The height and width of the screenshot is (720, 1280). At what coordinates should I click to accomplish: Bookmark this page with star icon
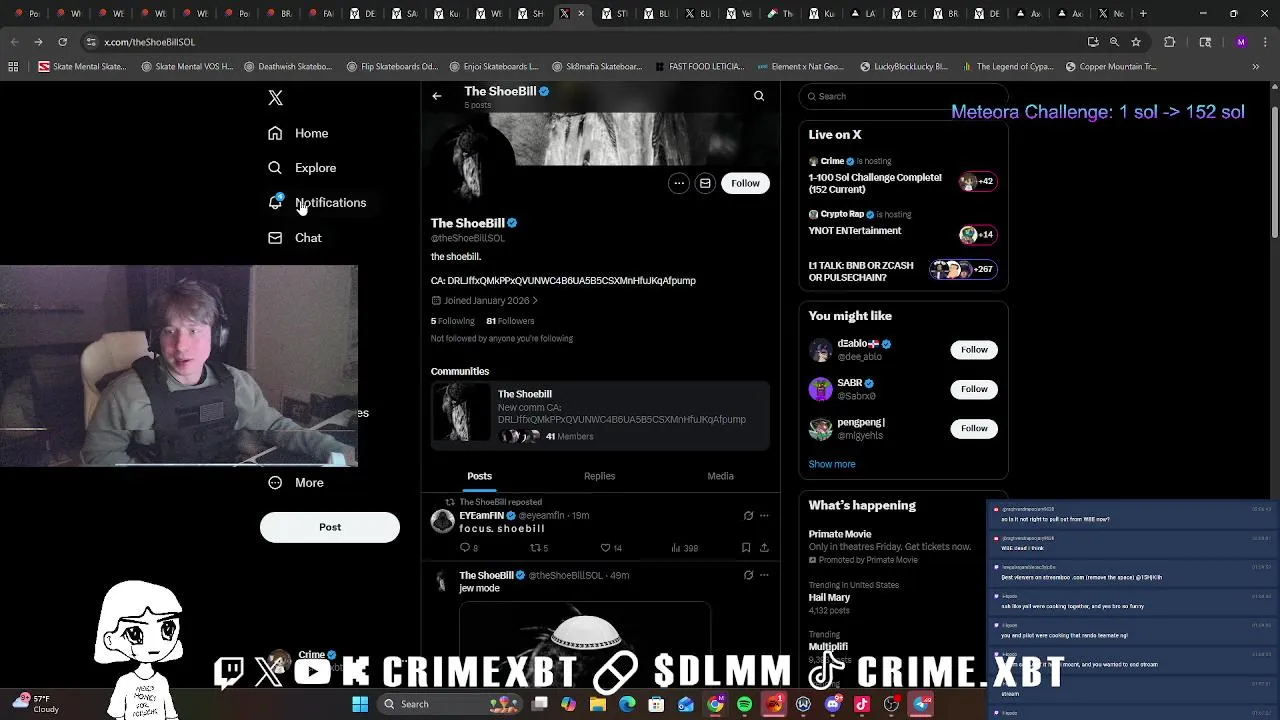click(1136, 42)
